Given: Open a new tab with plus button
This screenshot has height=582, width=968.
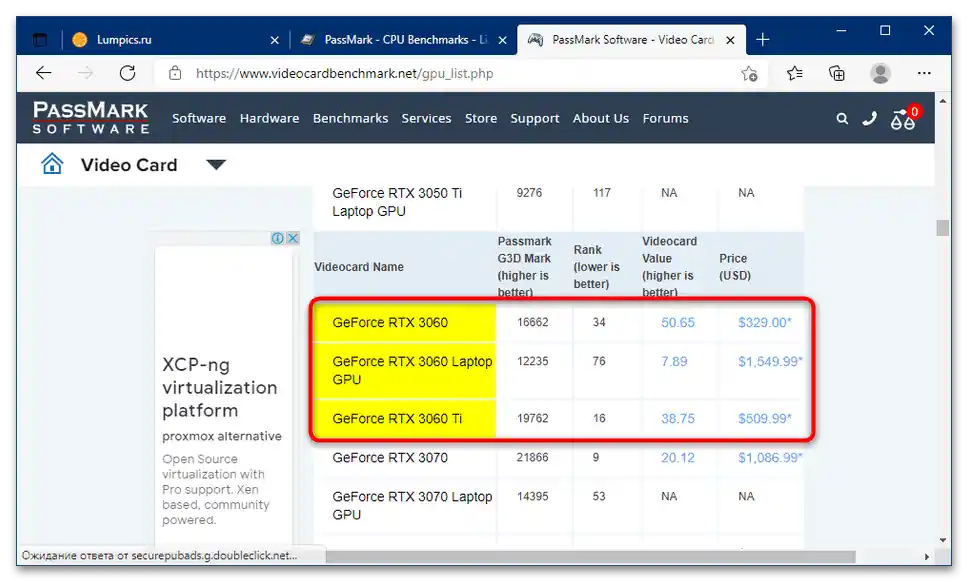Looking at the screenshot, I should point(763,40).
